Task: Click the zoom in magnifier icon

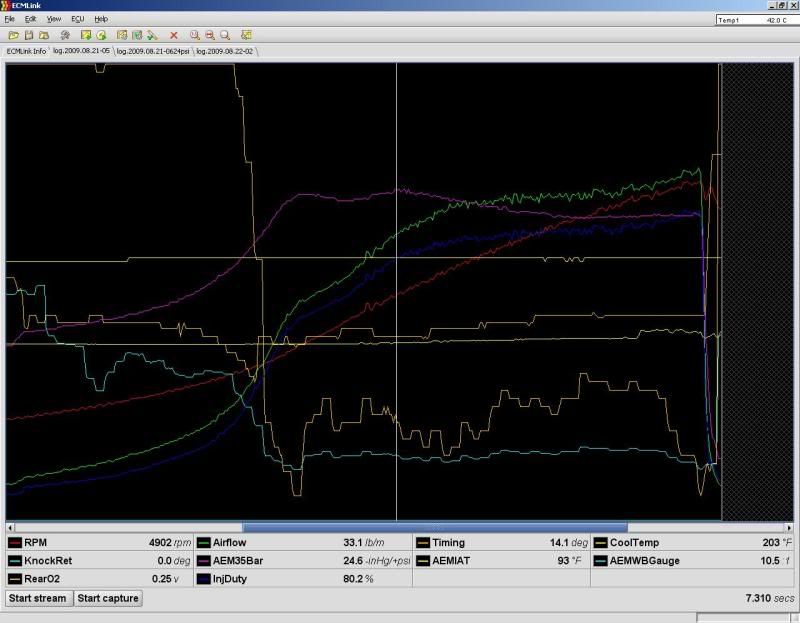Action: pos(194,35)
